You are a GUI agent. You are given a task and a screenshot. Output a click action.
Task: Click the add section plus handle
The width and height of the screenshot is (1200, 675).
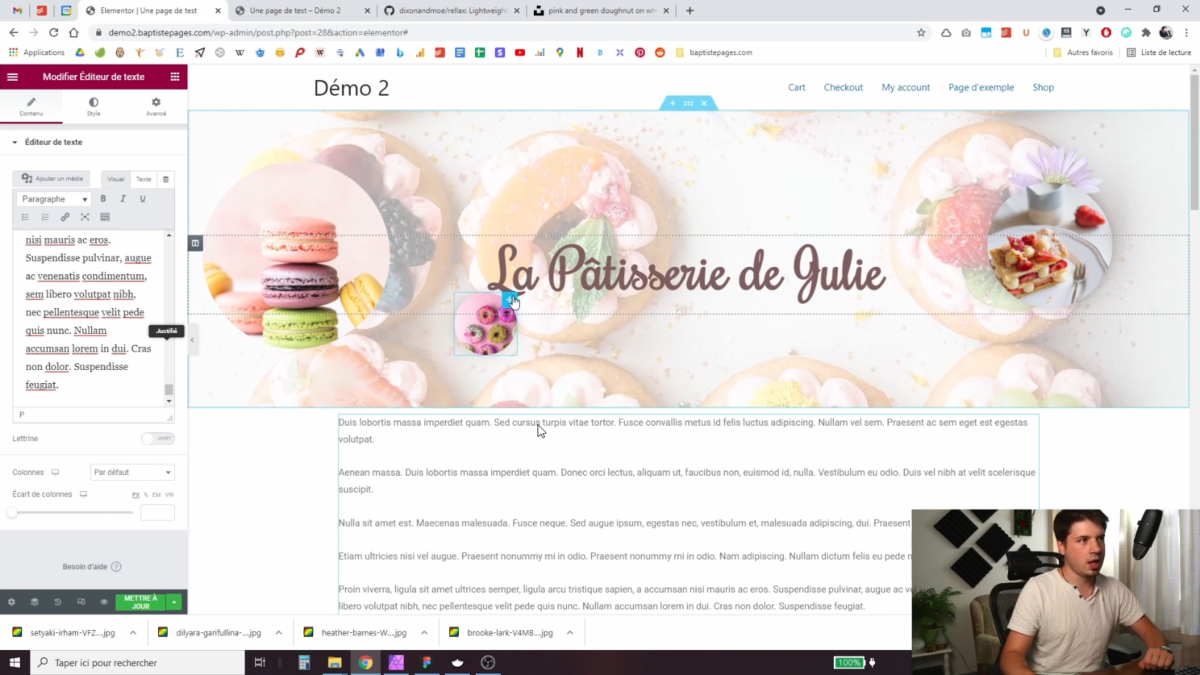point(673,103)
